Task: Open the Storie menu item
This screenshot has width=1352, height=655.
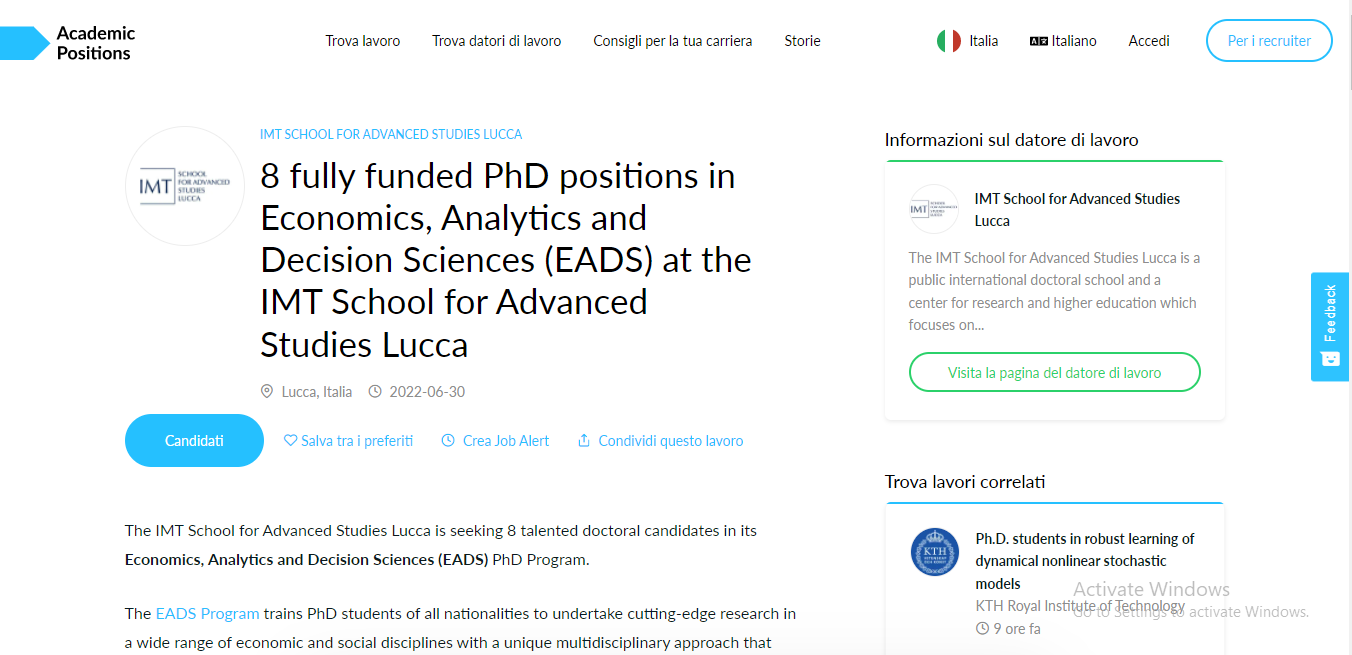Action: click(803, 41)
